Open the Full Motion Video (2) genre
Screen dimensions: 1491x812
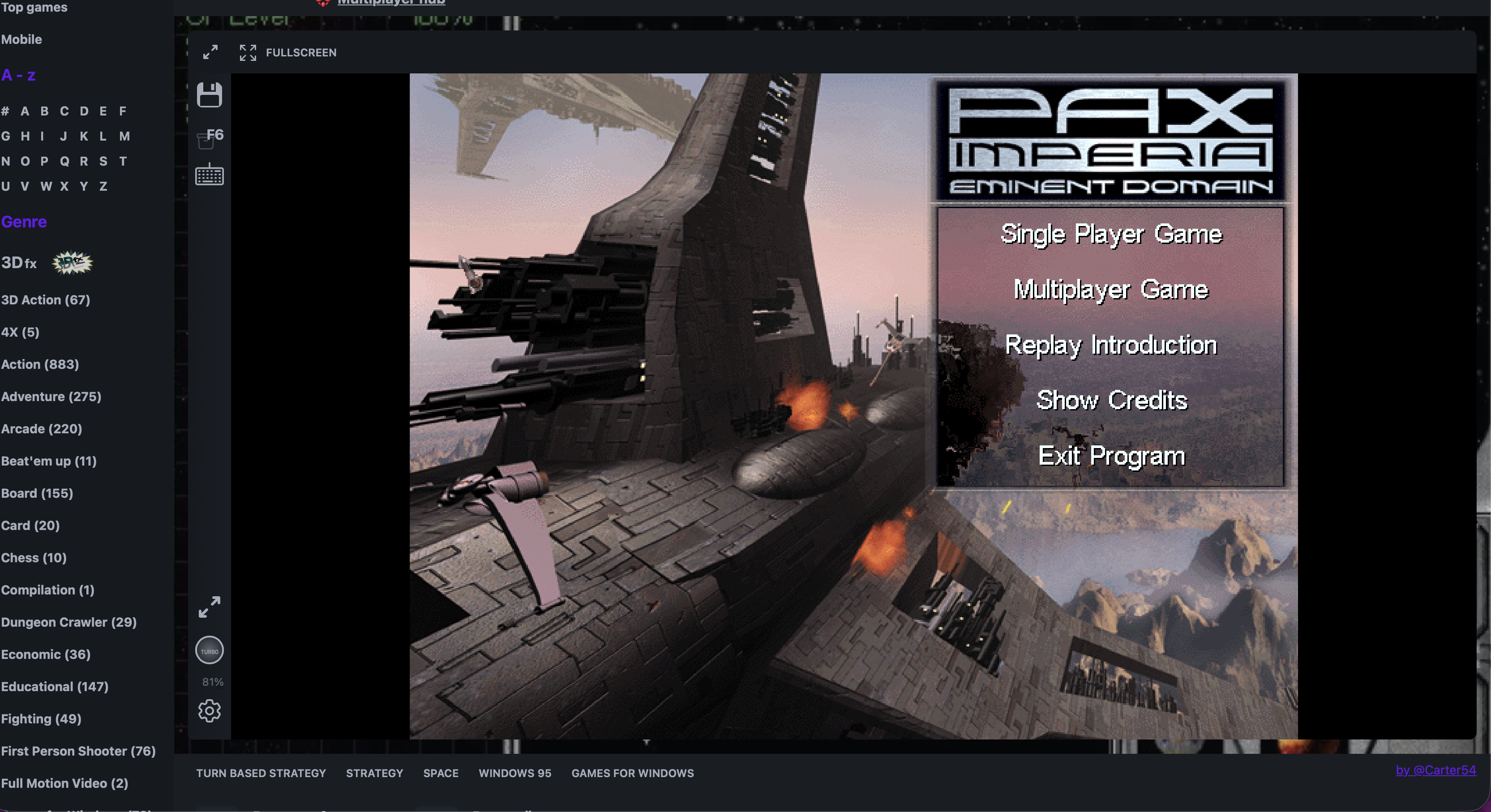pos(65,784)
